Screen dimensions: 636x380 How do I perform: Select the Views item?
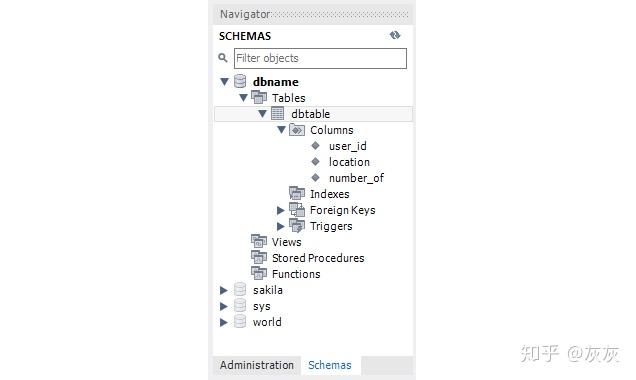point(286,242)
